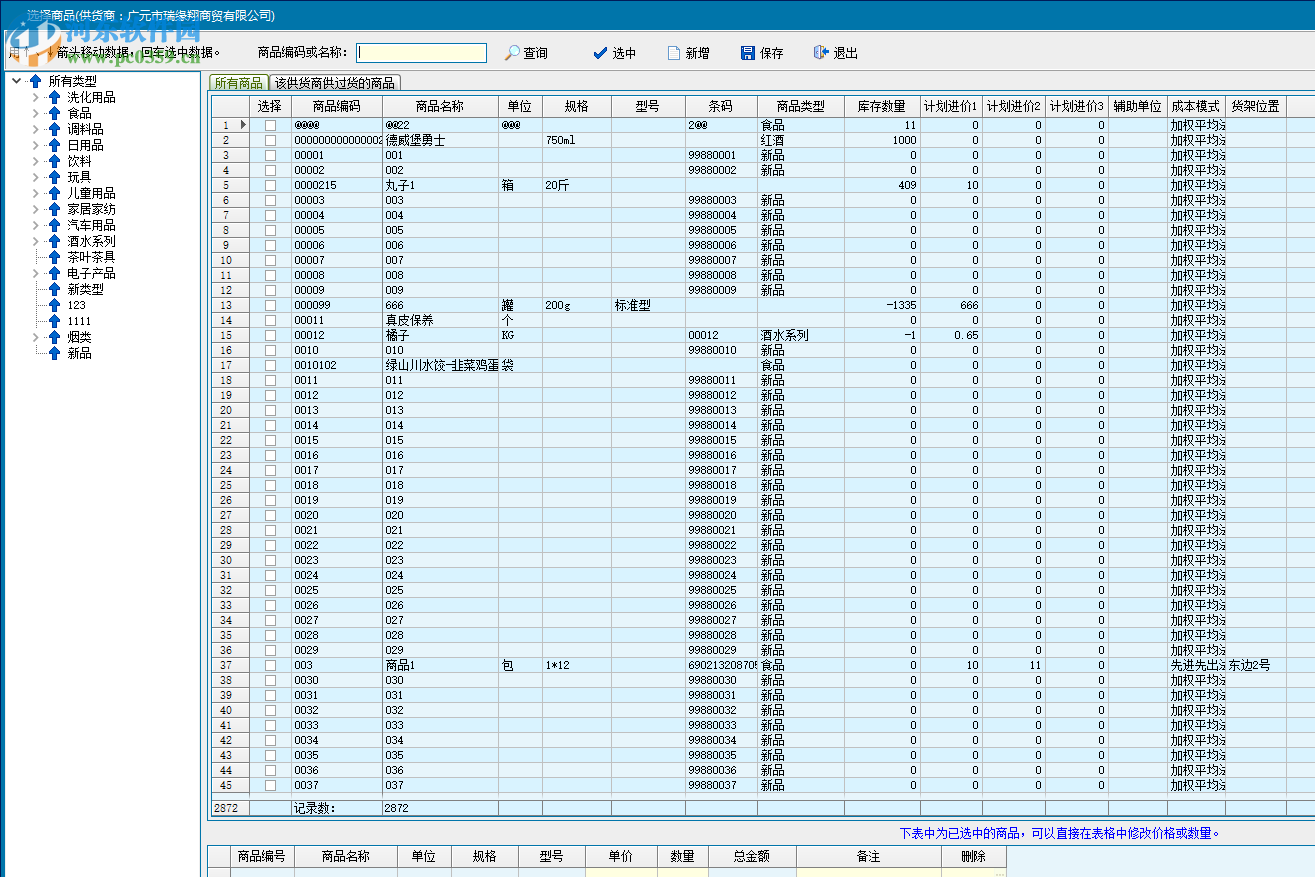Screen dimensions: 1315x877
Task: Click the blue arrow icon beside 1111 category
Action: coord(54,321)
